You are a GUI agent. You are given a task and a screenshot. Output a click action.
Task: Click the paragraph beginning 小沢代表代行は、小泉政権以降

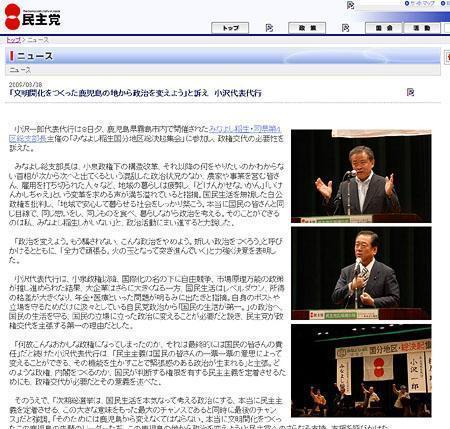click(x=147, y=302)
